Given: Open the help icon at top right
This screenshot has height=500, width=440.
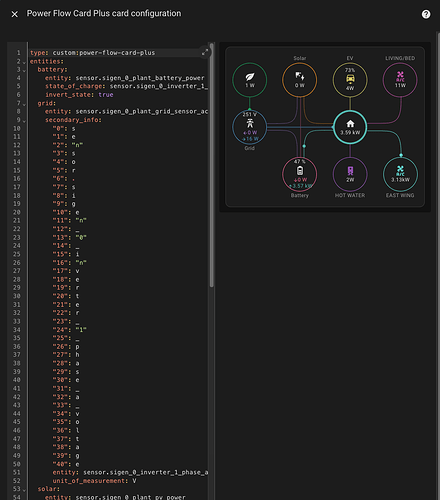Looking at the screenshot, I should point(426,14).
